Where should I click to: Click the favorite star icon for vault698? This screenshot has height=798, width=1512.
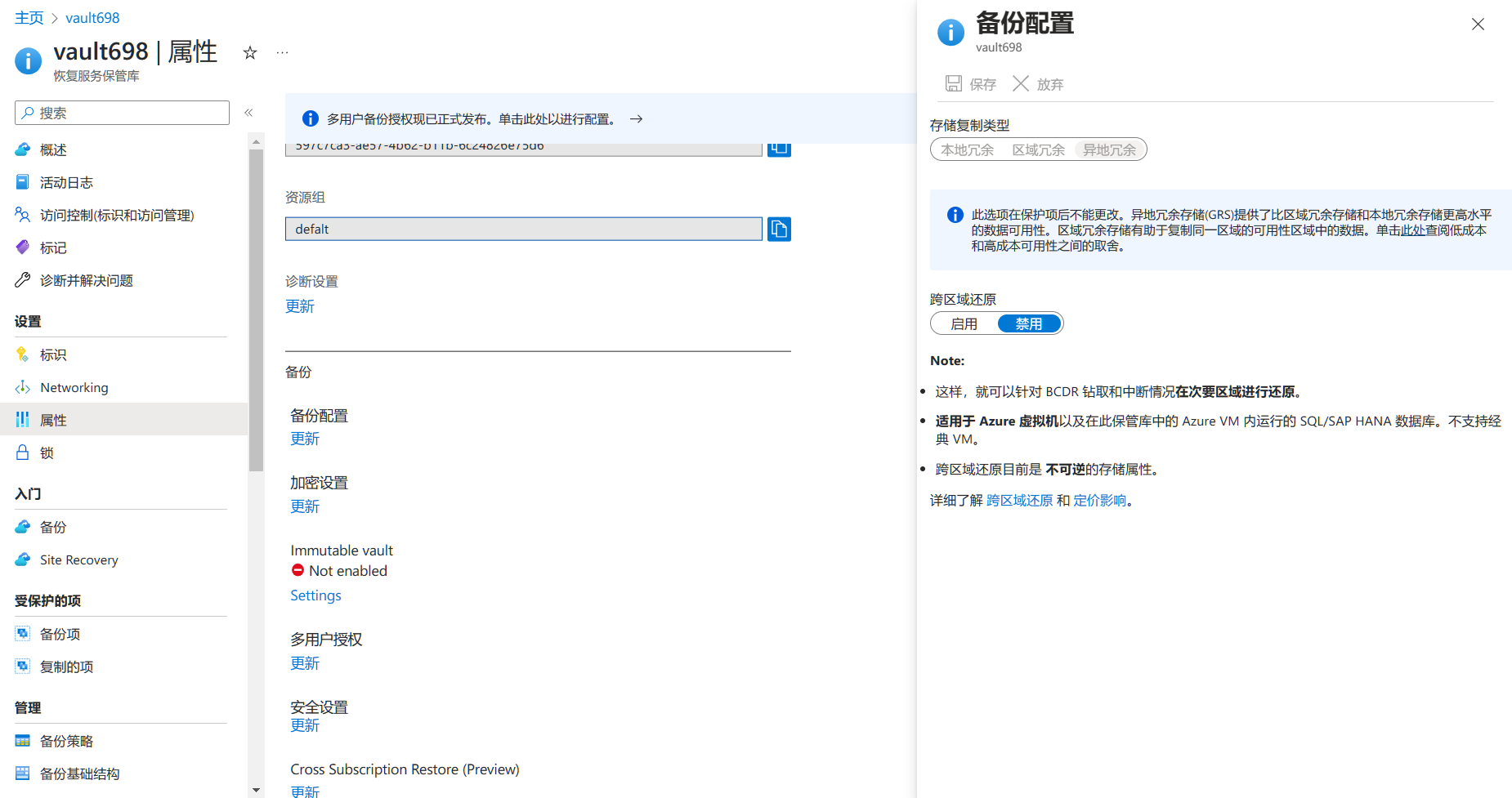click(x=250, y=53)
